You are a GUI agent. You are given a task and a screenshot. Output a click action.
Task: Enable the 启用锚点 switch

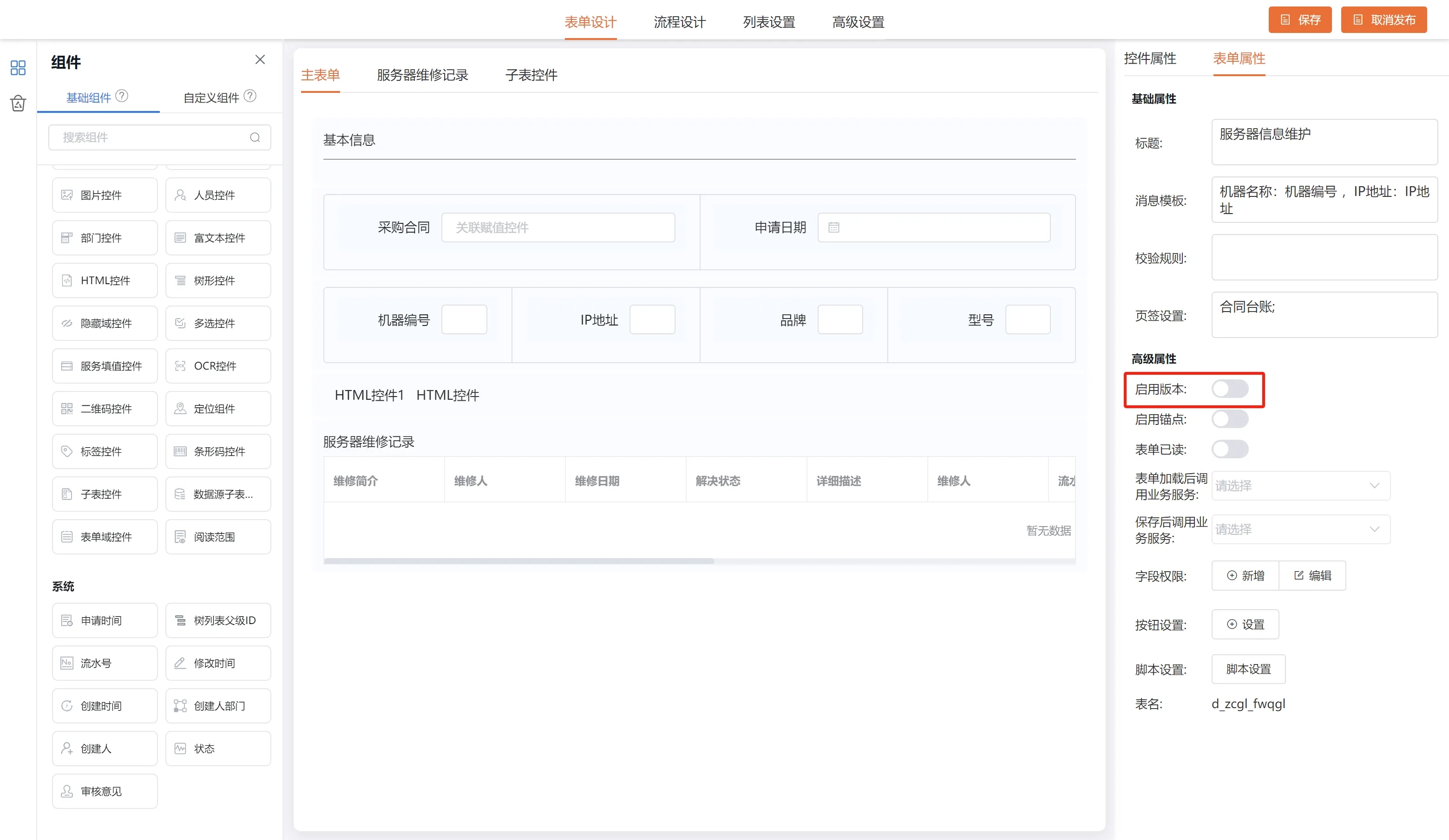point(1230,419)
